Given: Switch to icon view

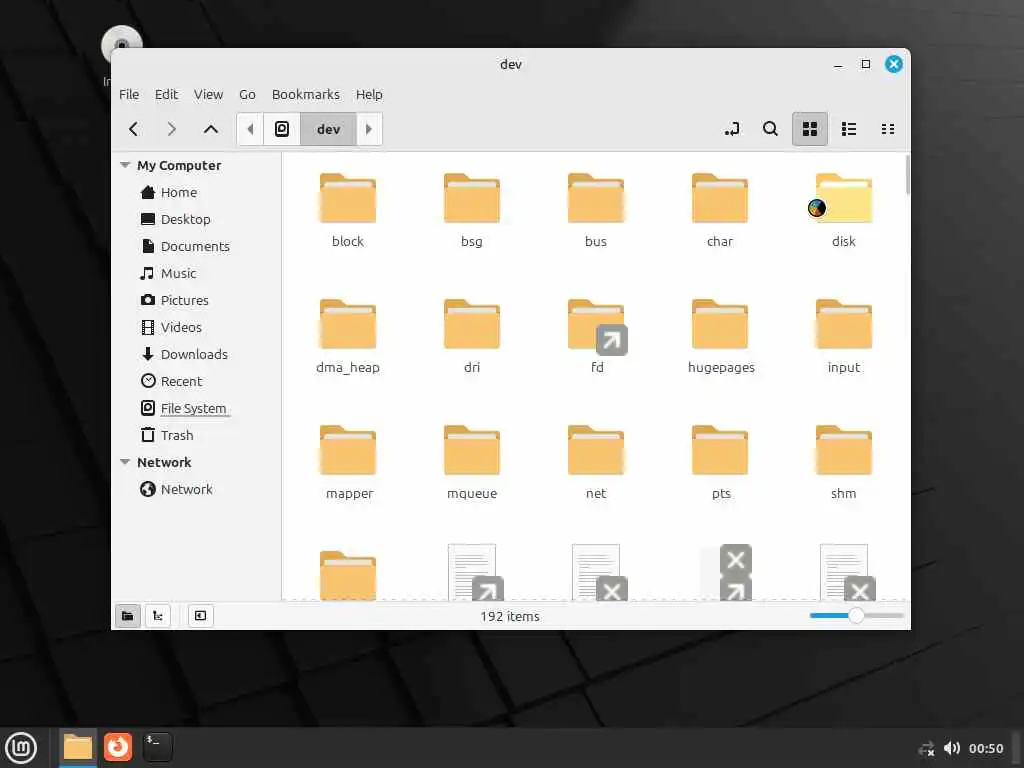Looking at the screenshot, I should [810, 129].
